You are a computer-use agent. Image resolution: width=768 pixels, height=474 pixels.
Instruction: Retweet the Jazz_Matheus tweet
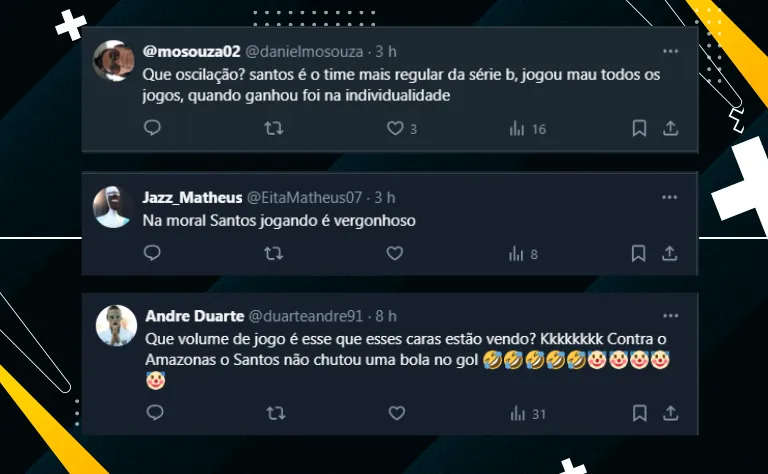click(273, 254)
